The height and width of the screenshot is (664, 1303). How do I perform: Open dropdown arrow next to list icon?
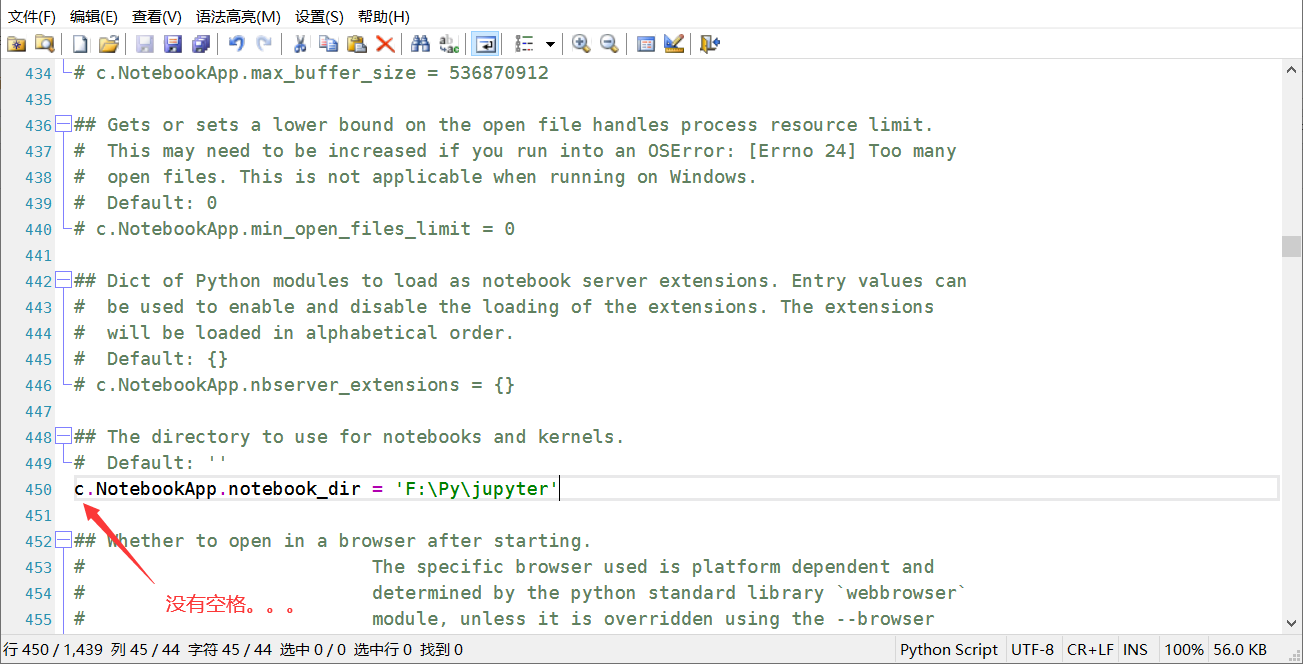click(x=550, y=45)
